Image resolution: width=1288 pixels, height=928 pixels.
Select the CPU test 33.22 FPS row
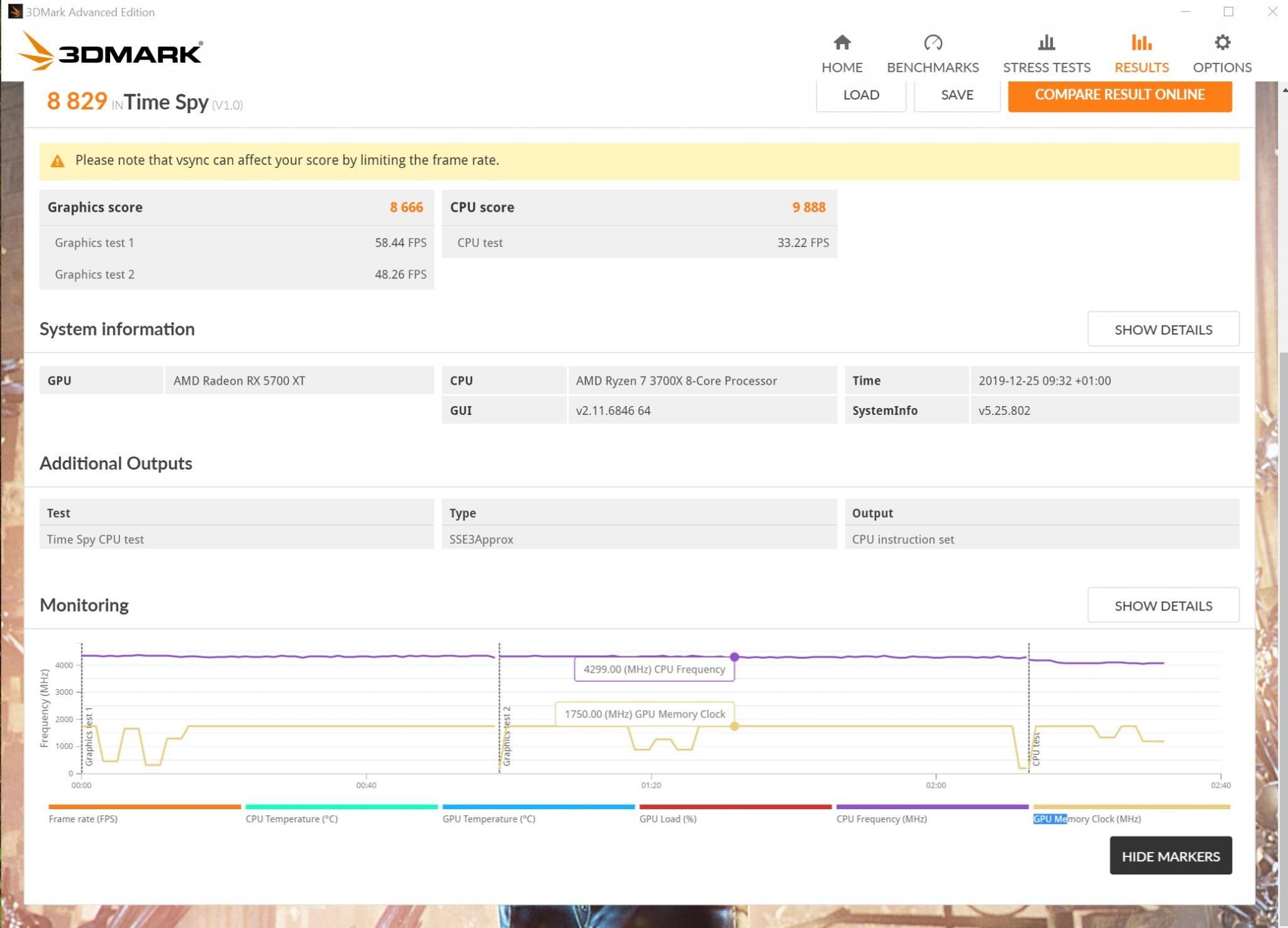pos(639,243)
